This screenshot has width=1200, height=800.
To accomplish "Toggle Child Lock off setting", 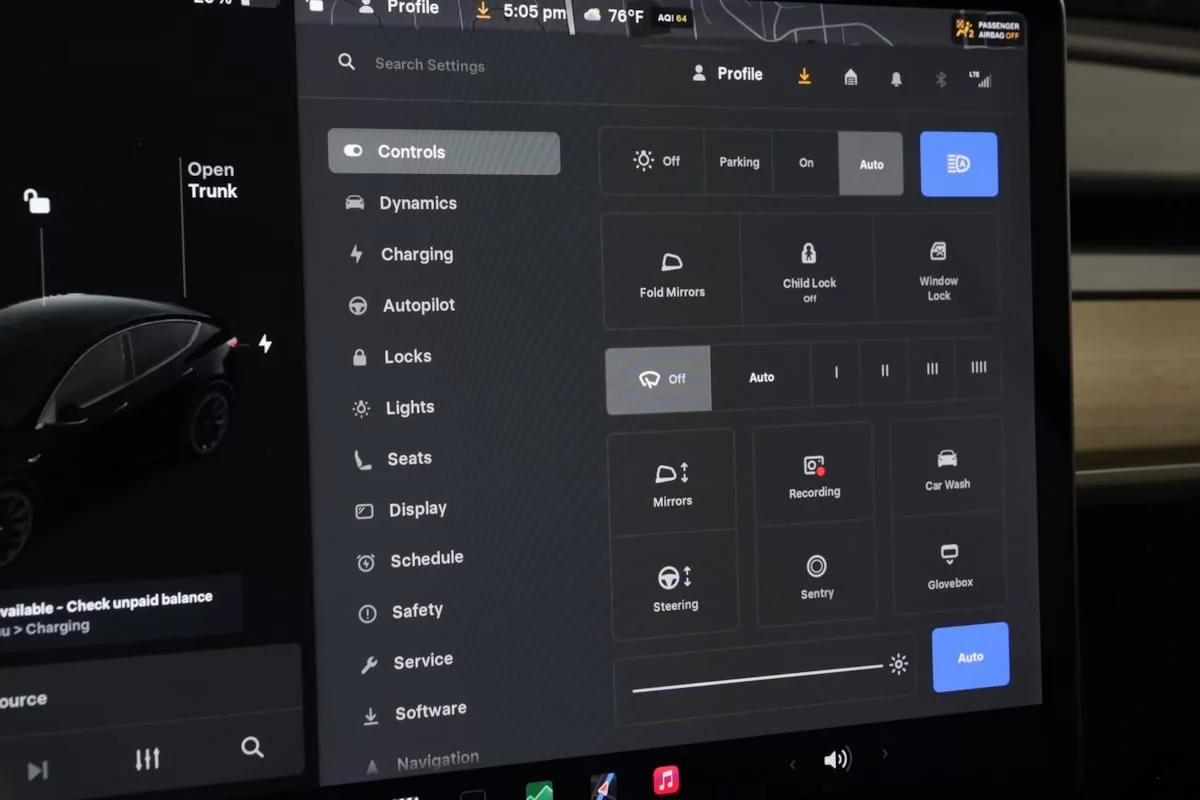I will (809, 270).
